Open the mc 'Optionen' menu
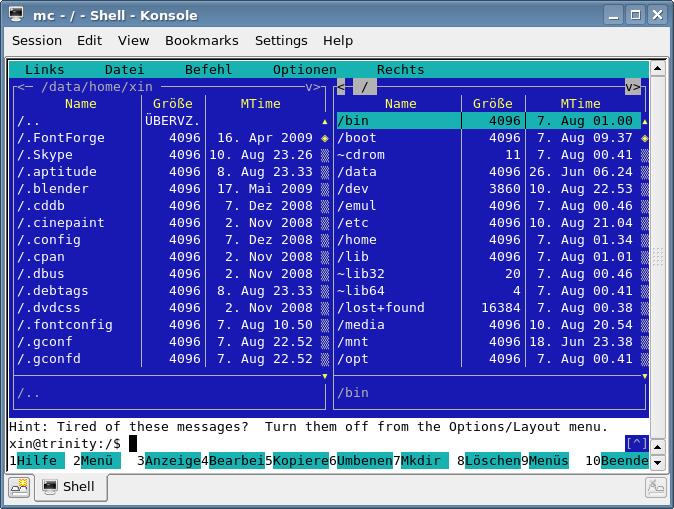Image resolution: width=674 pixels, height=509 pixels. (x=304, y=70)
